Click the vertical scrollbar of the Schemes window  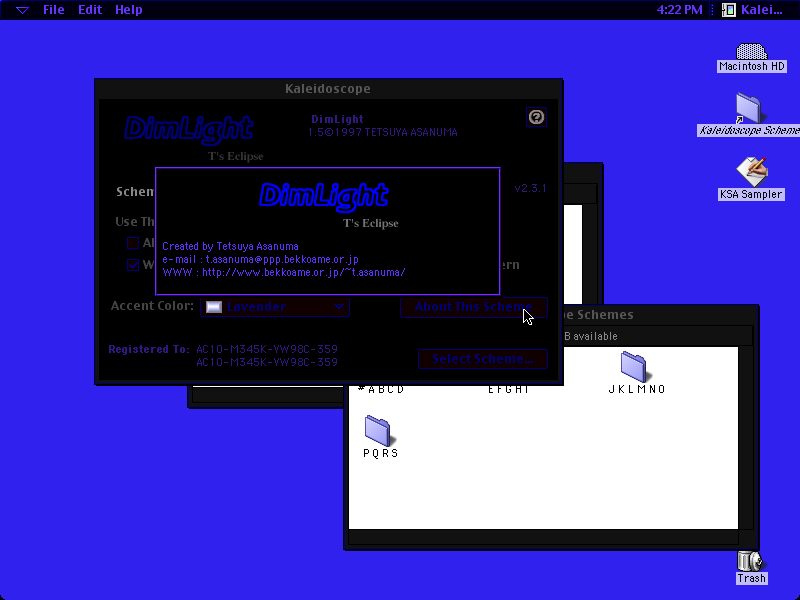click(x=745, y=438)
